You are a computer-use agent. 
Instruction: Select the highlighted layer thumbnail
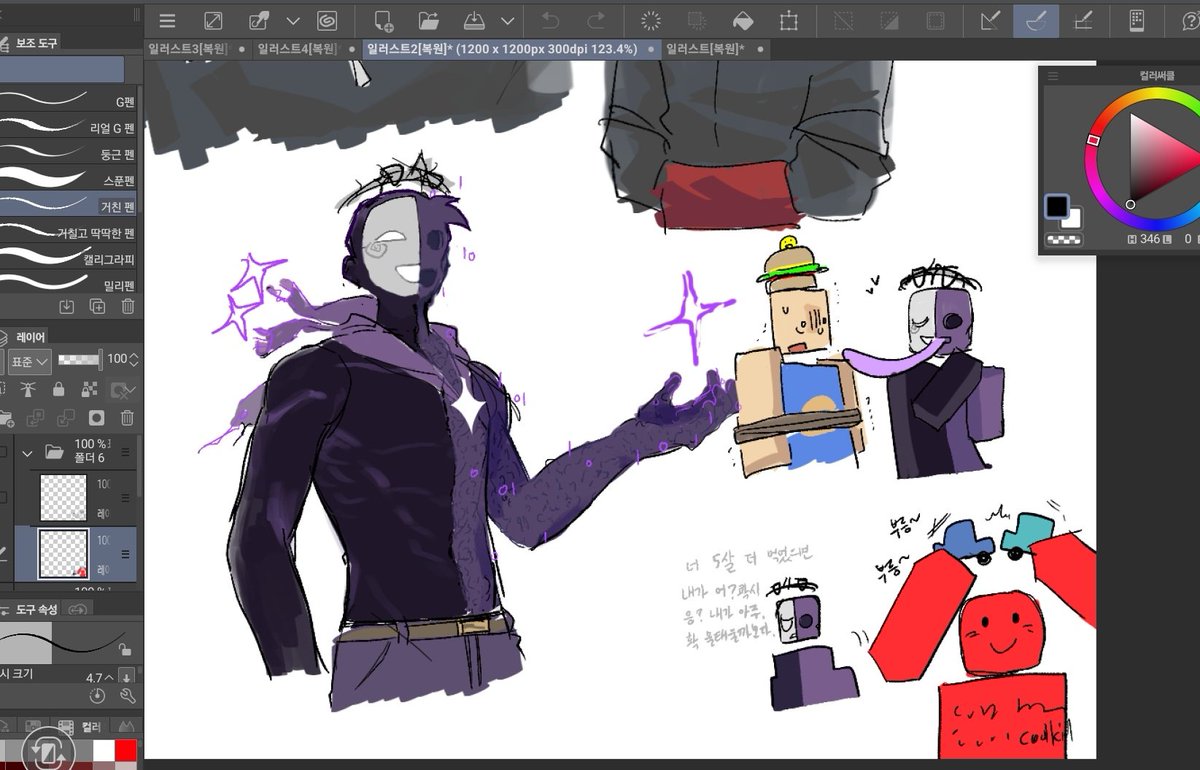(x=63, y=554)
